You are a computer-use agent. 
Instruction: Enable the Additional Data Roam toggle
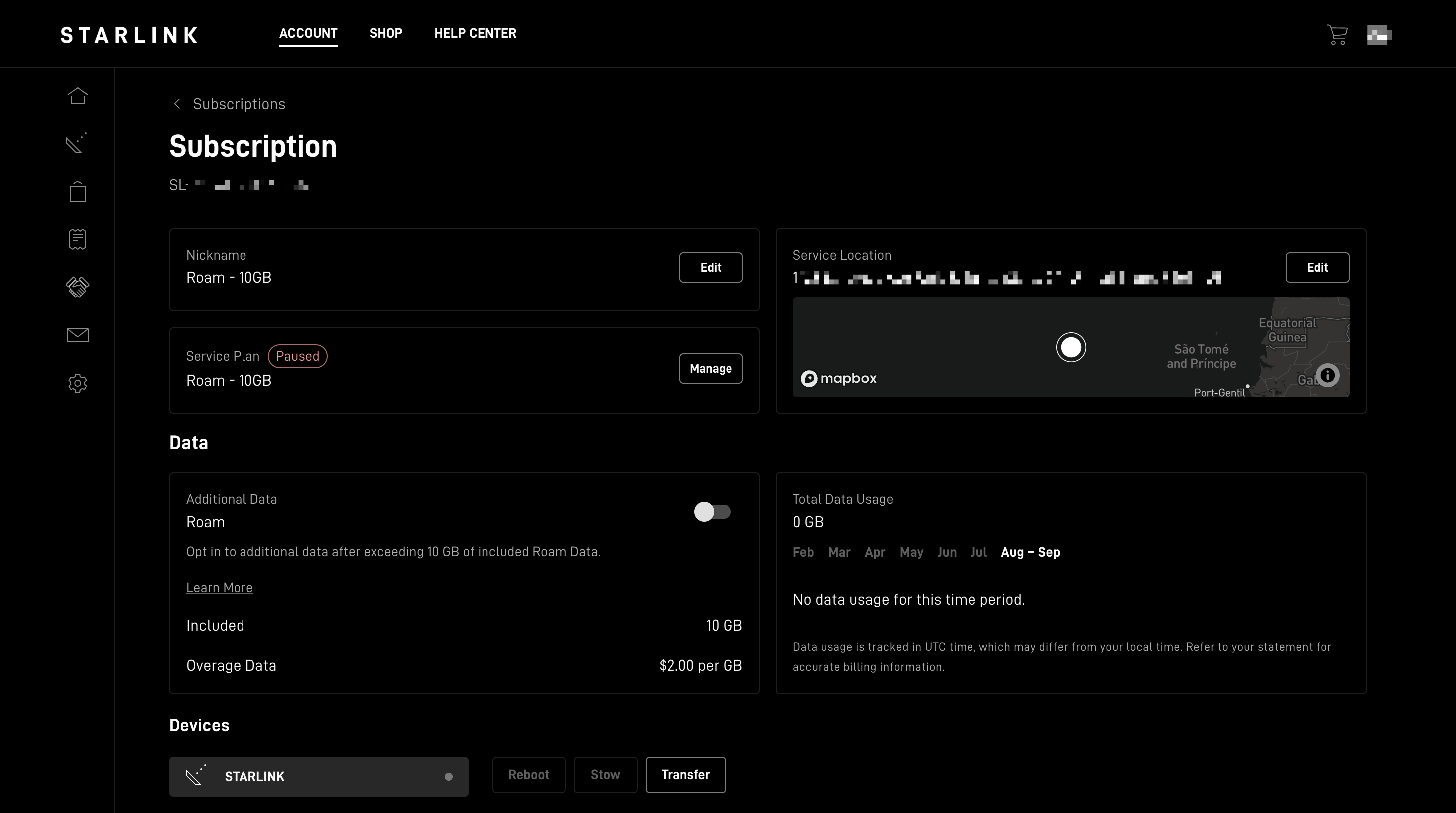pyautogui.click(x=712, y=512)
